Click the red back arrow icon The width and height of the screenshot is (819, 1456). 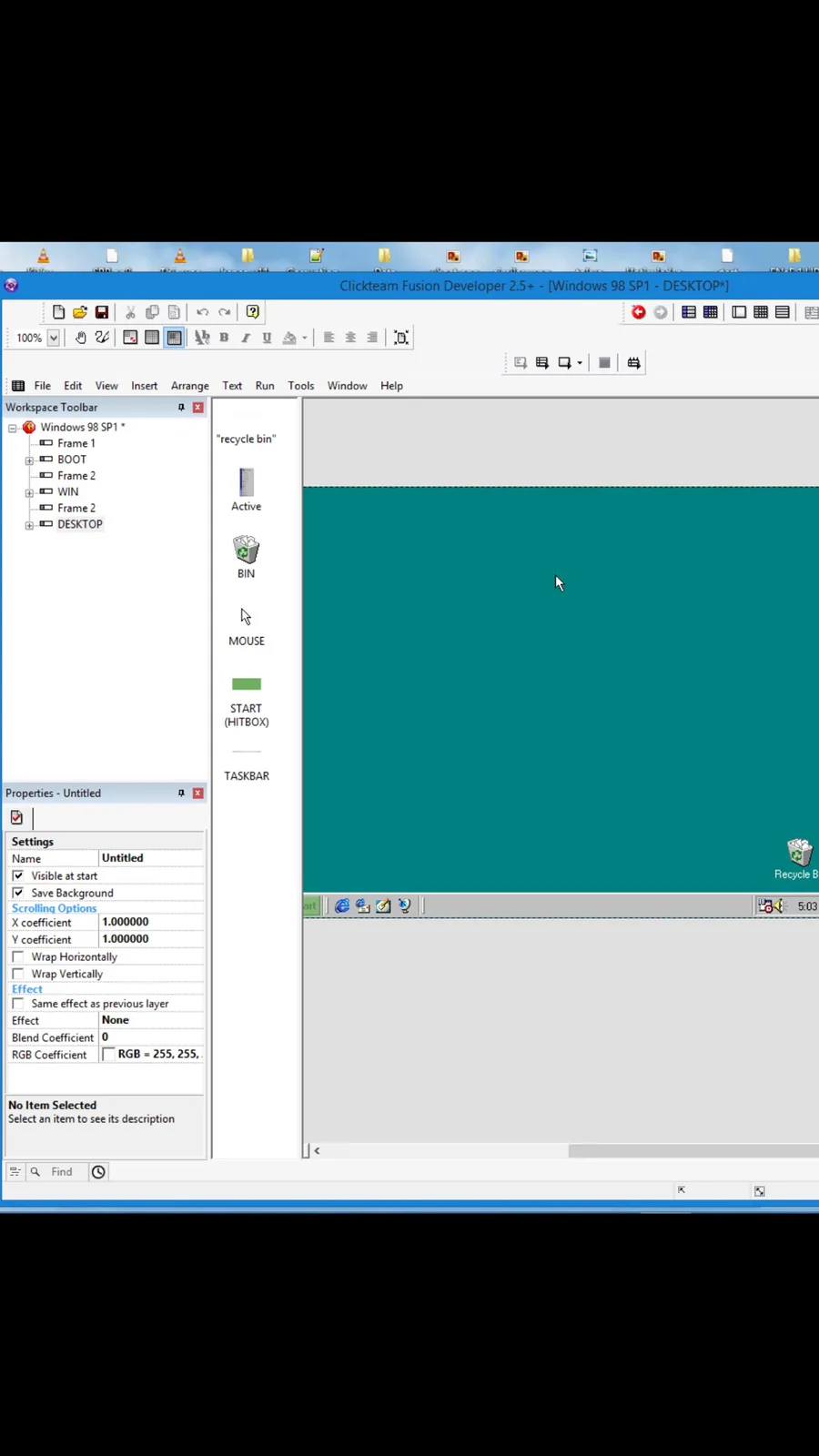click(x=639, y=312)
